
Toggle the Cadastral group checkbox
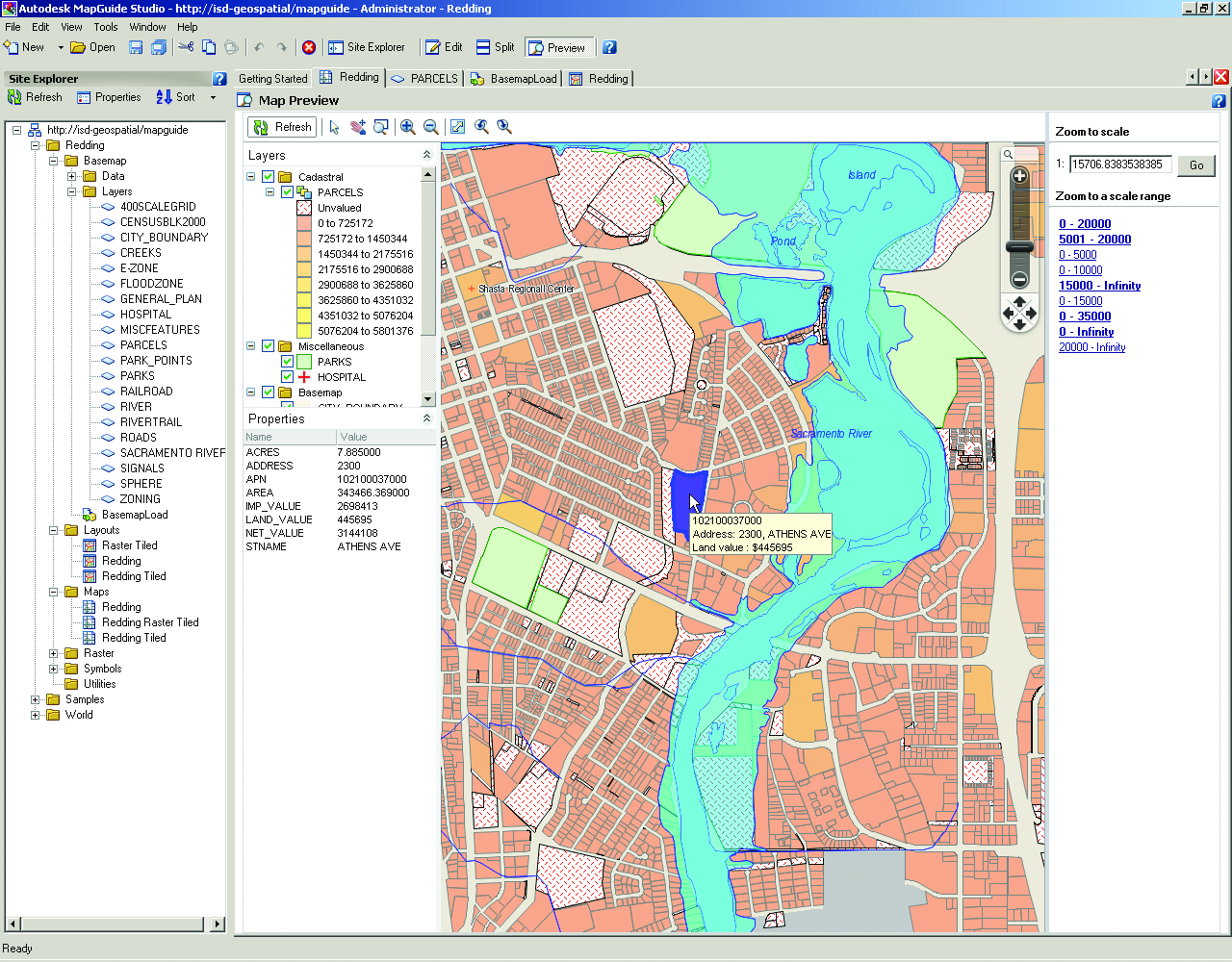point(269,177)
